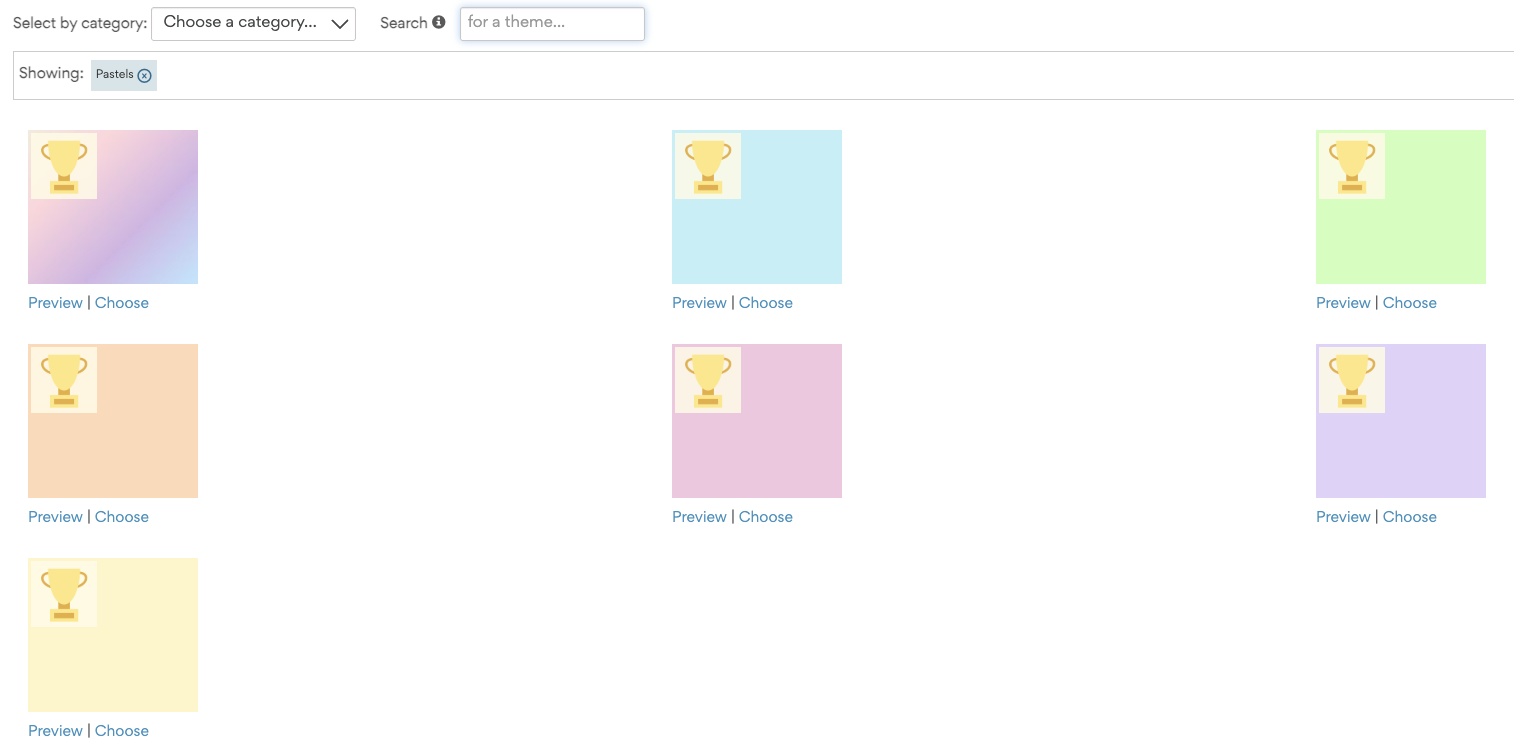
Task: Choose the lavender pastel theme
Action: (1410, 516)
